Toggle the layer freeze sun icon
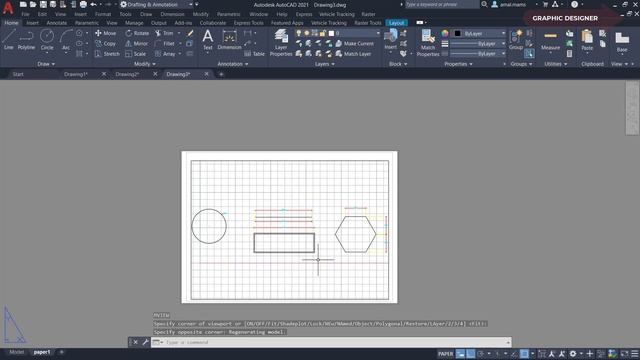The width and height of the screenshot is (640, 360). click(307, 33)
